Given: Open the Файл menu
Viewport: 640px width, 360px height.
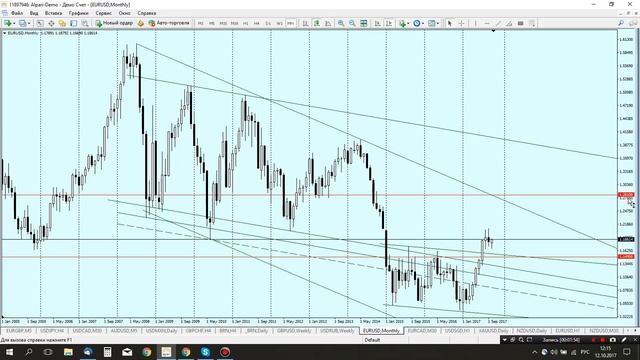Looking at the screenshot, I should tap(17, 13).
